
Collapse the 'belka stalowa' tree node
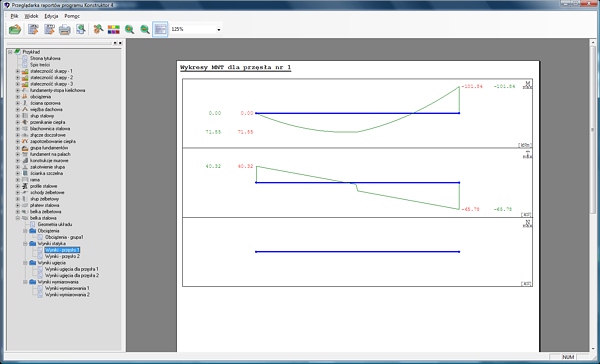(18, 218)
